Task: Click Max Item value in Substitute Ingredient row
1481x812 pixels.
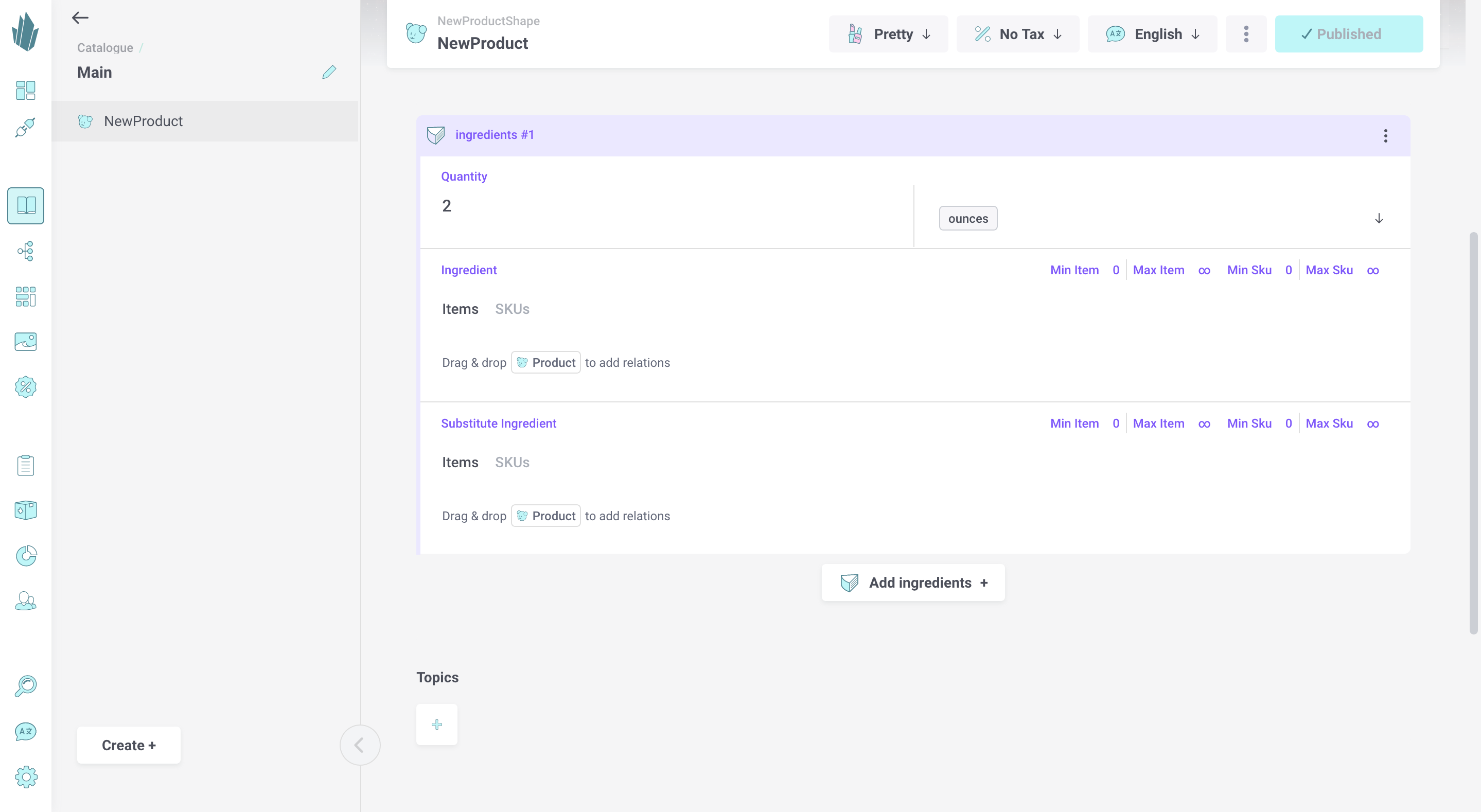Action: (1204, 424)
